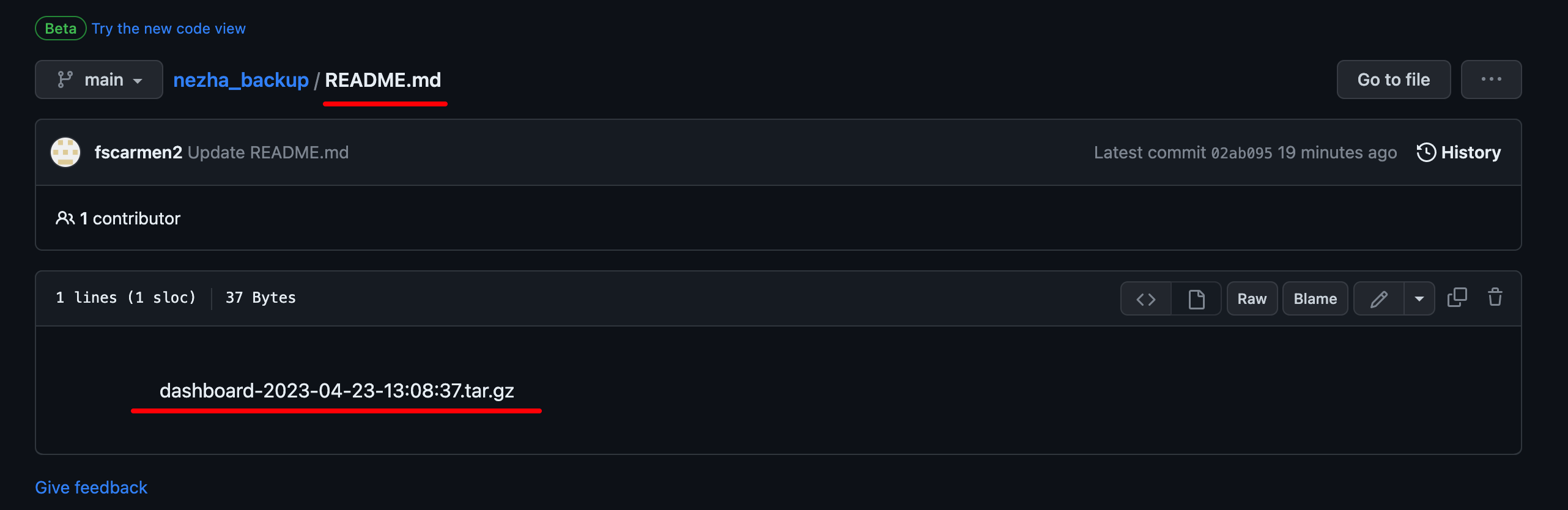The height and width of the screenshot is (510, 1568).
Task: Navigate to the nezha_backup repository link
Action: coord(241,80)
